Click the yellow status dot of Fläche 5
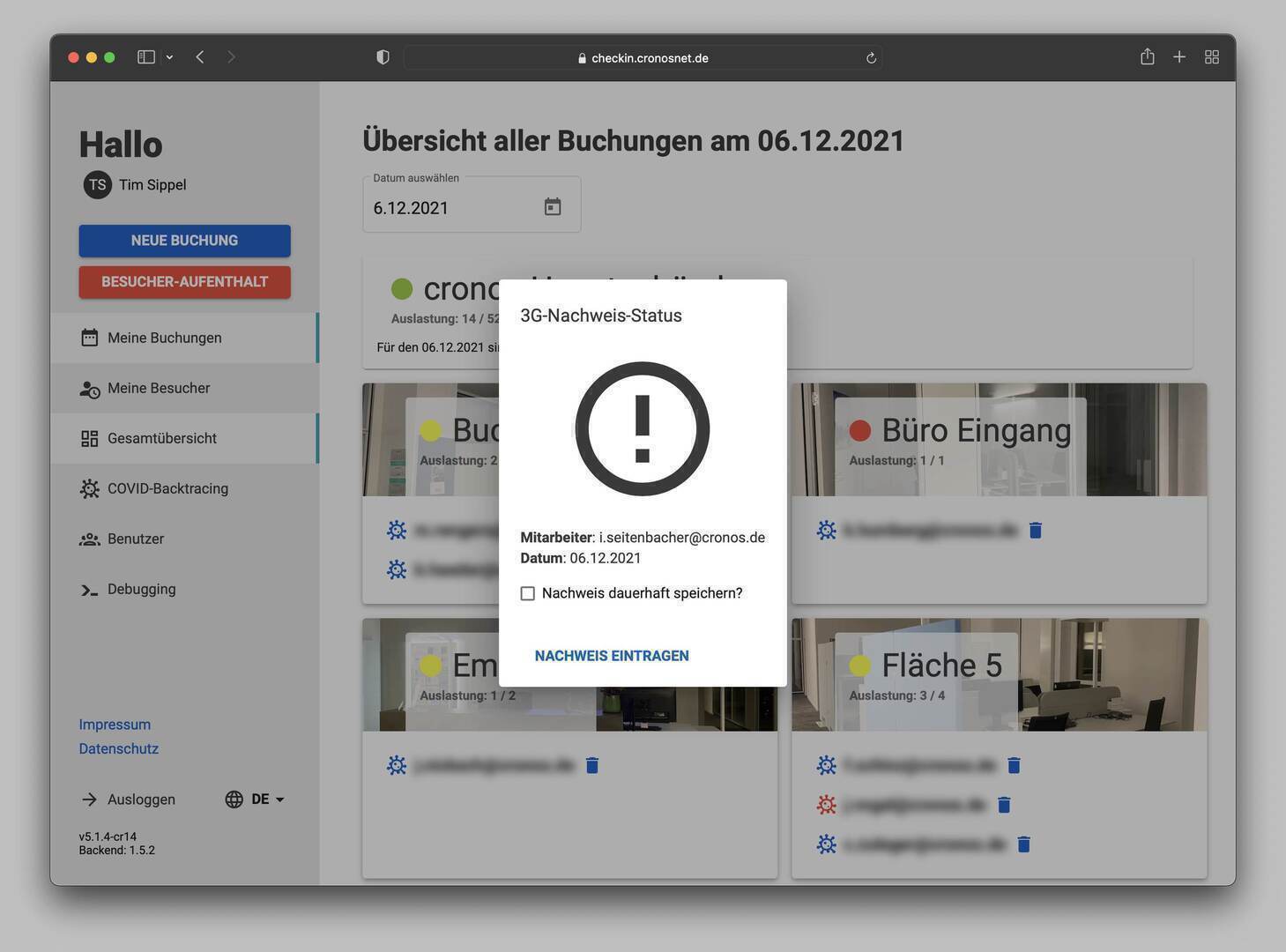 859,666
